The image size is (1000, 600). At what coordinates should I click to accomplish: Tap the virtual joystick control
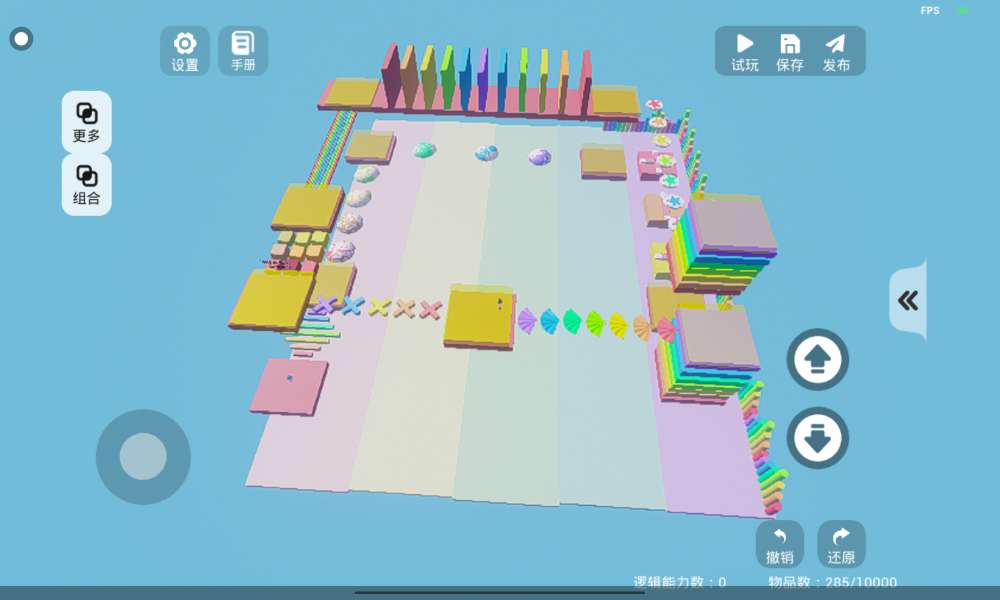(x=143, y=457)
